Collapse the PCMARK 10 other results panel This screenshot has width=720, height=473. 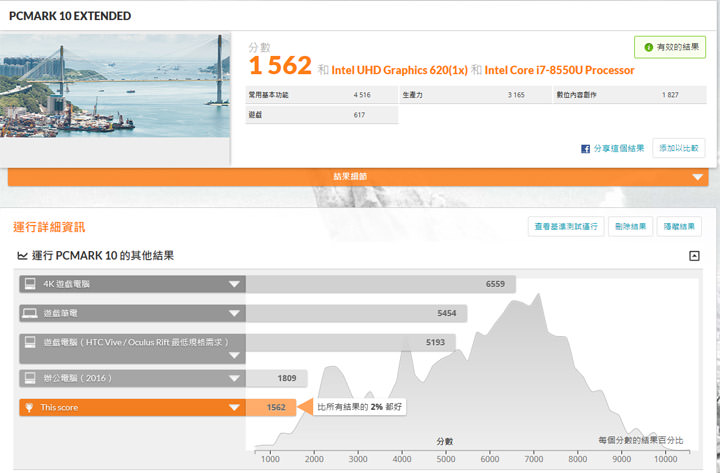tap(694, 256)
